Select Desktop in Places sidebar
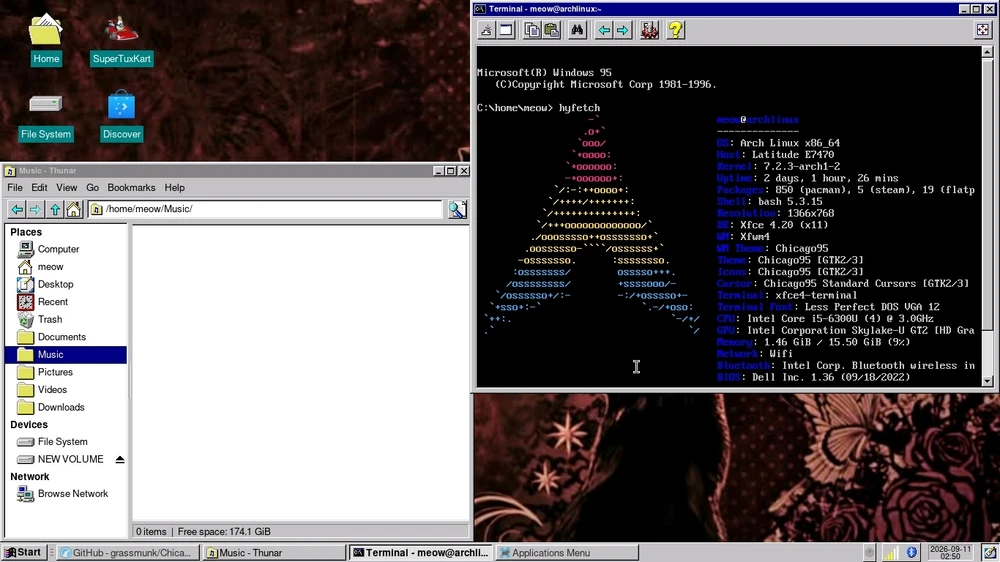 [66, 285]
